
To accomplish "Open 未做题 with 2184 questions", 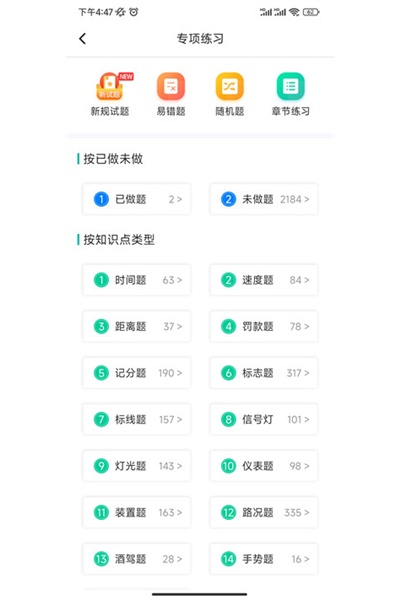I will coord(264,199).
